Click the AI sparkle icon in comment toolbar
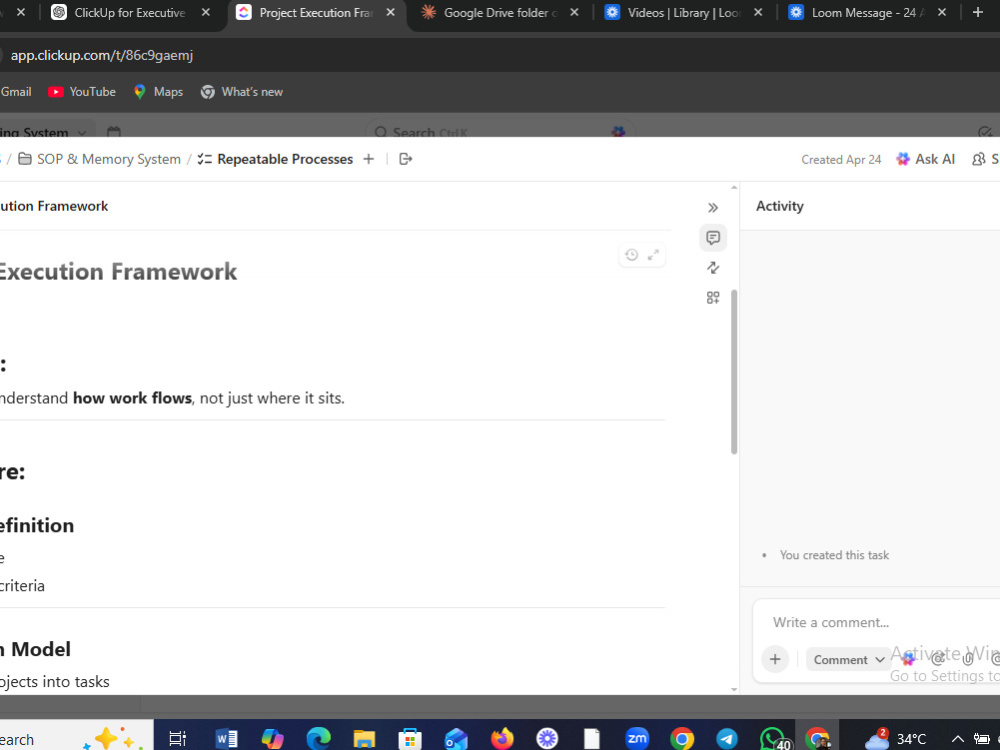Screen dimensions: 1000x750 [908, 659]
